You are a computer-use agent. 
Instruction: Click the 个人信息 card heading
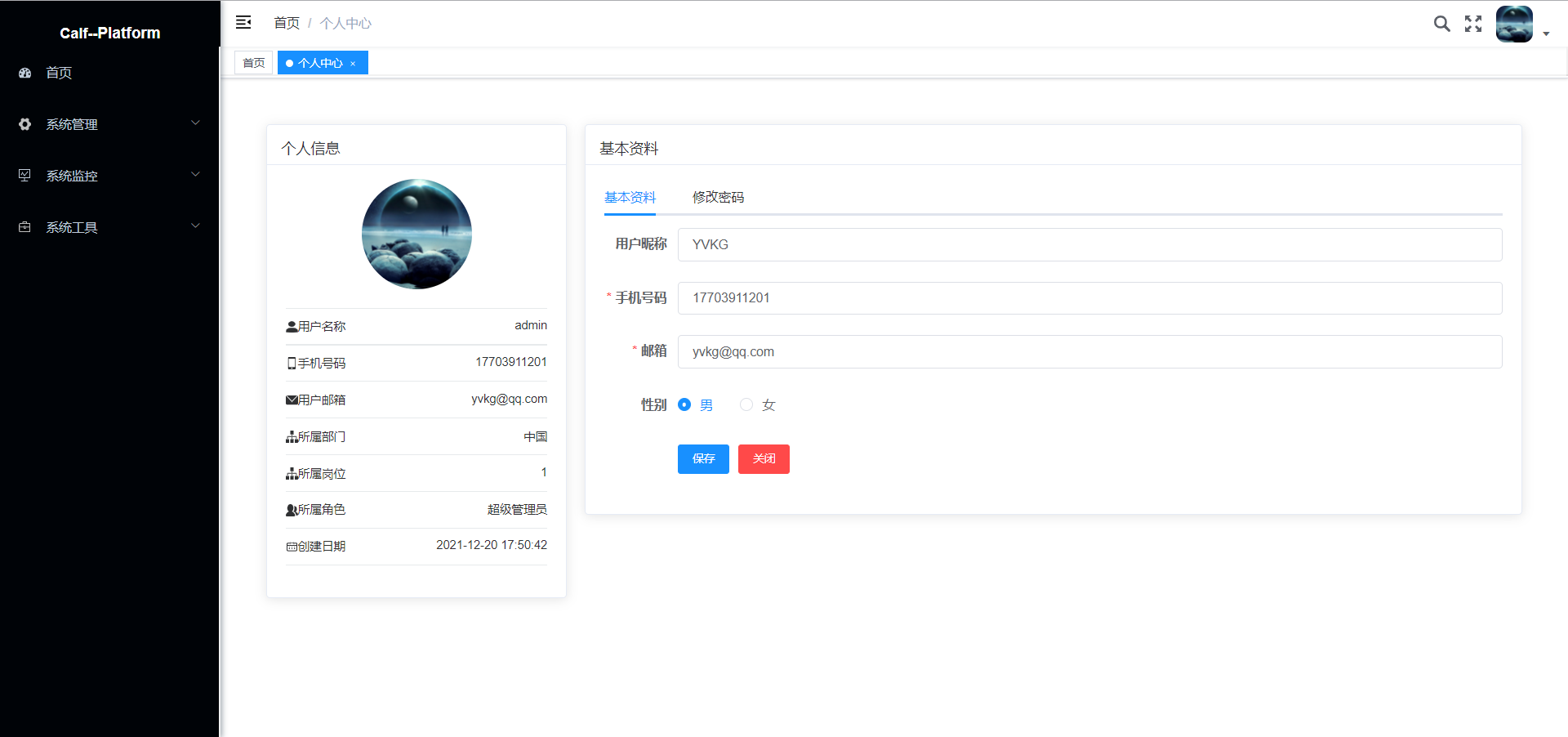(310, 148)
